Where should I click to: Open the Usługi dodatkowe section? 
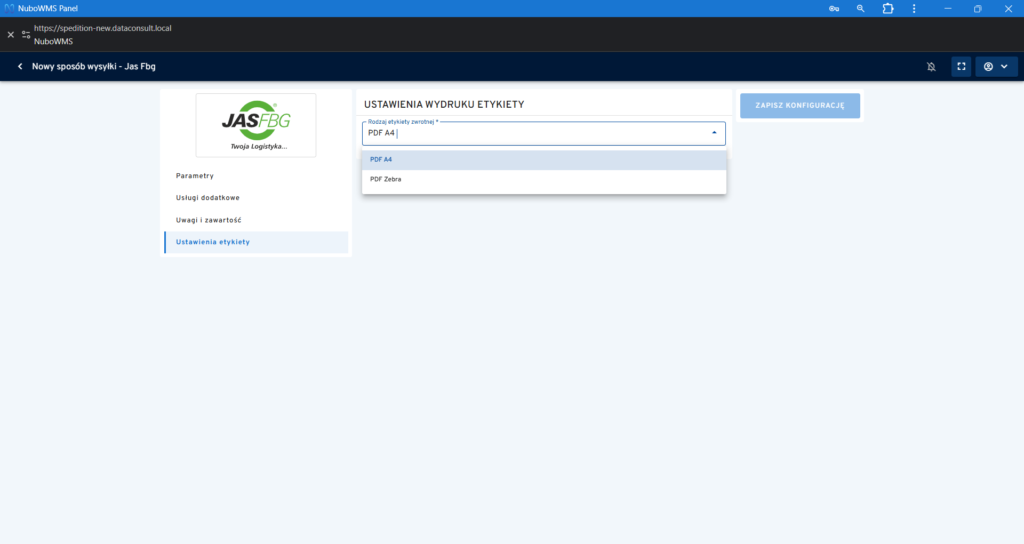pos(208,198)
